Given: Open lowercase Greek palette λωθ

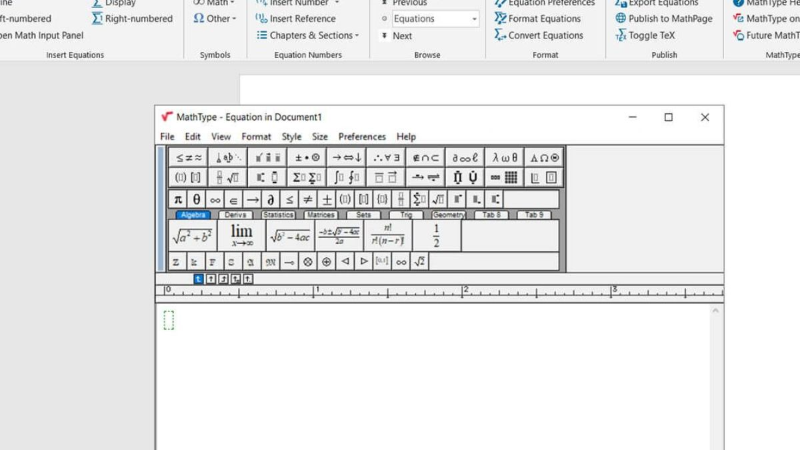Looking at the screenshot, I should pos(505,158).
